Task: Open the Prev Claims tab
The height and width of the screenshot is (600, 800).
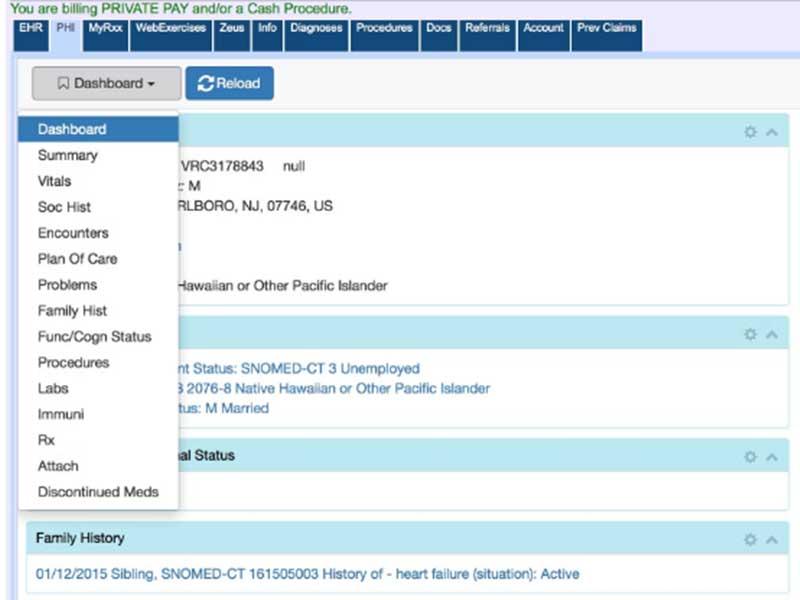Action: click(607, 35)
